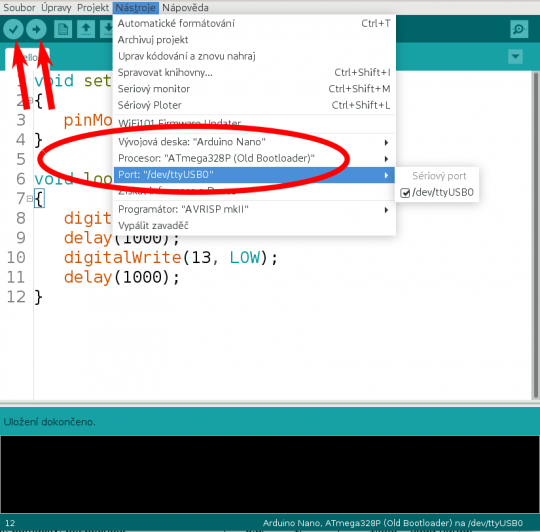Click board info in the bottom status bar
540x532 pixels.
coord(392,523)
